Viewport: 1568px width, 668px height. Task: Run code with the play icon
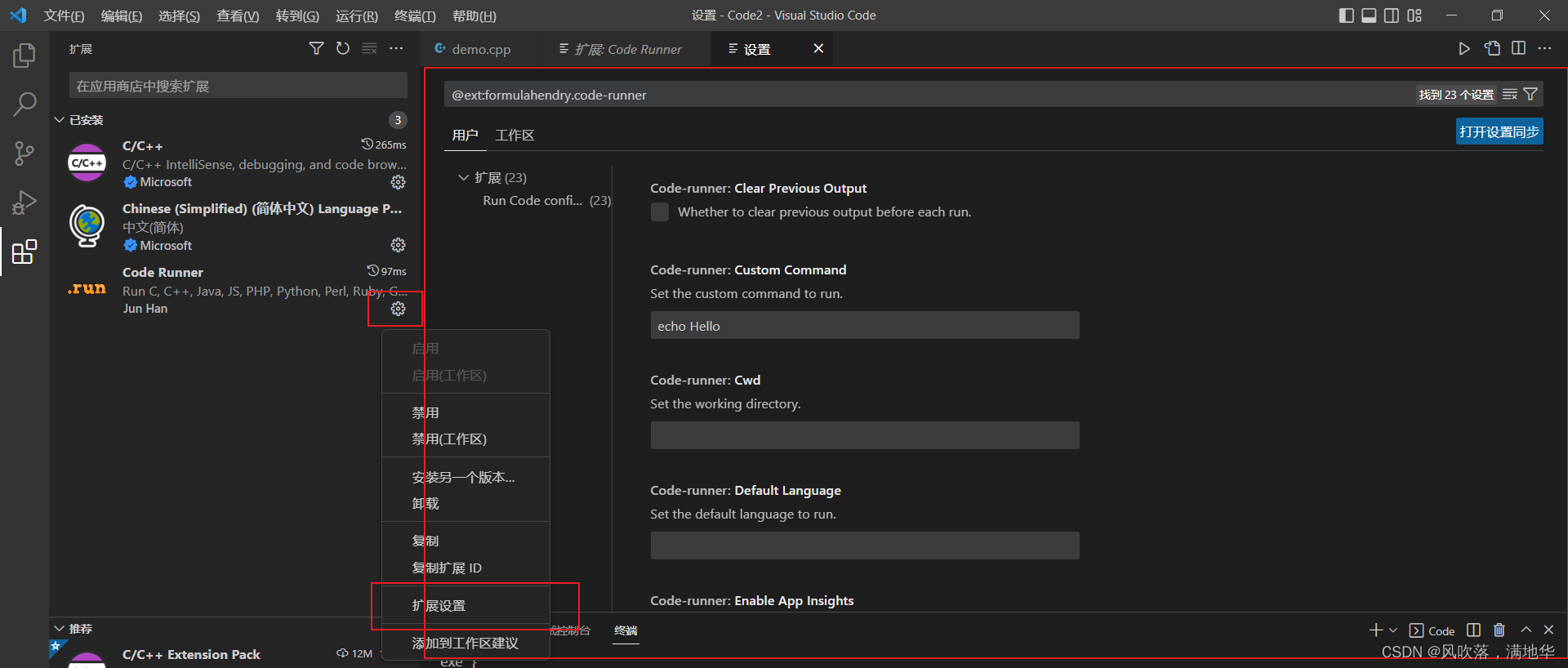[x=1464, y=49]
